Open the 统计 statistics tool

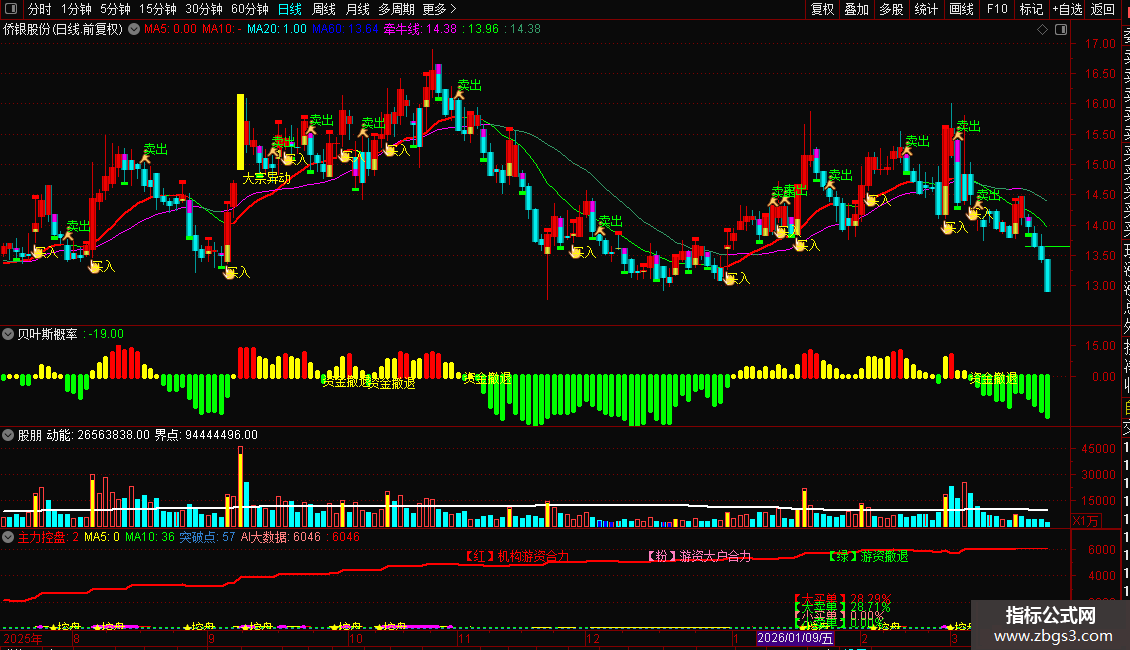[x=926, y=9]
